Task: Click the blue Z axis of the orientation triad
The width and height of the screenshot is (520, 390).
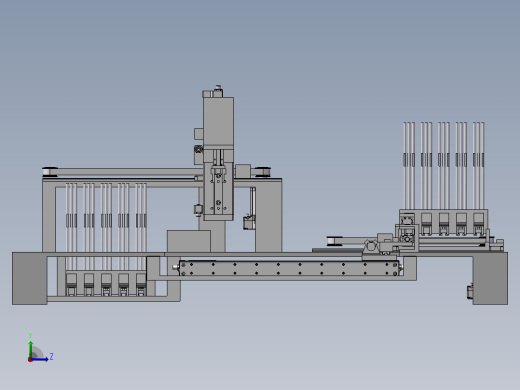Action: [40, 359]
